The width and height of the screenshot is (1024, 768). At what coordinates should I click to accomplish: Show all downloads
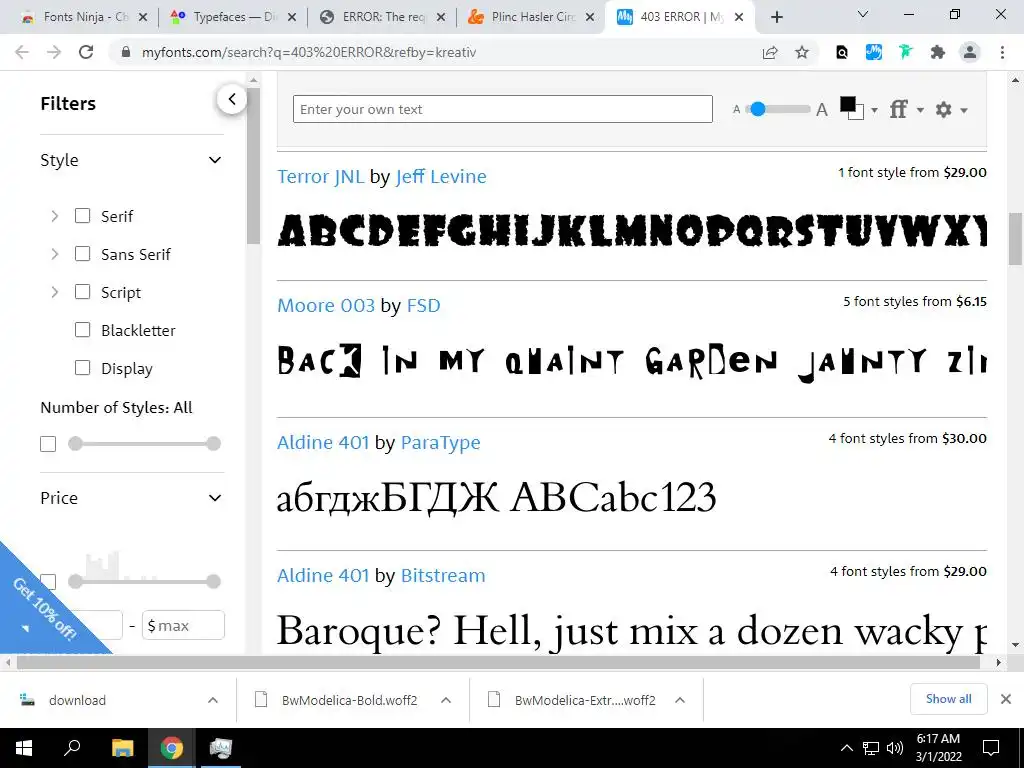(x=948, y=699)
